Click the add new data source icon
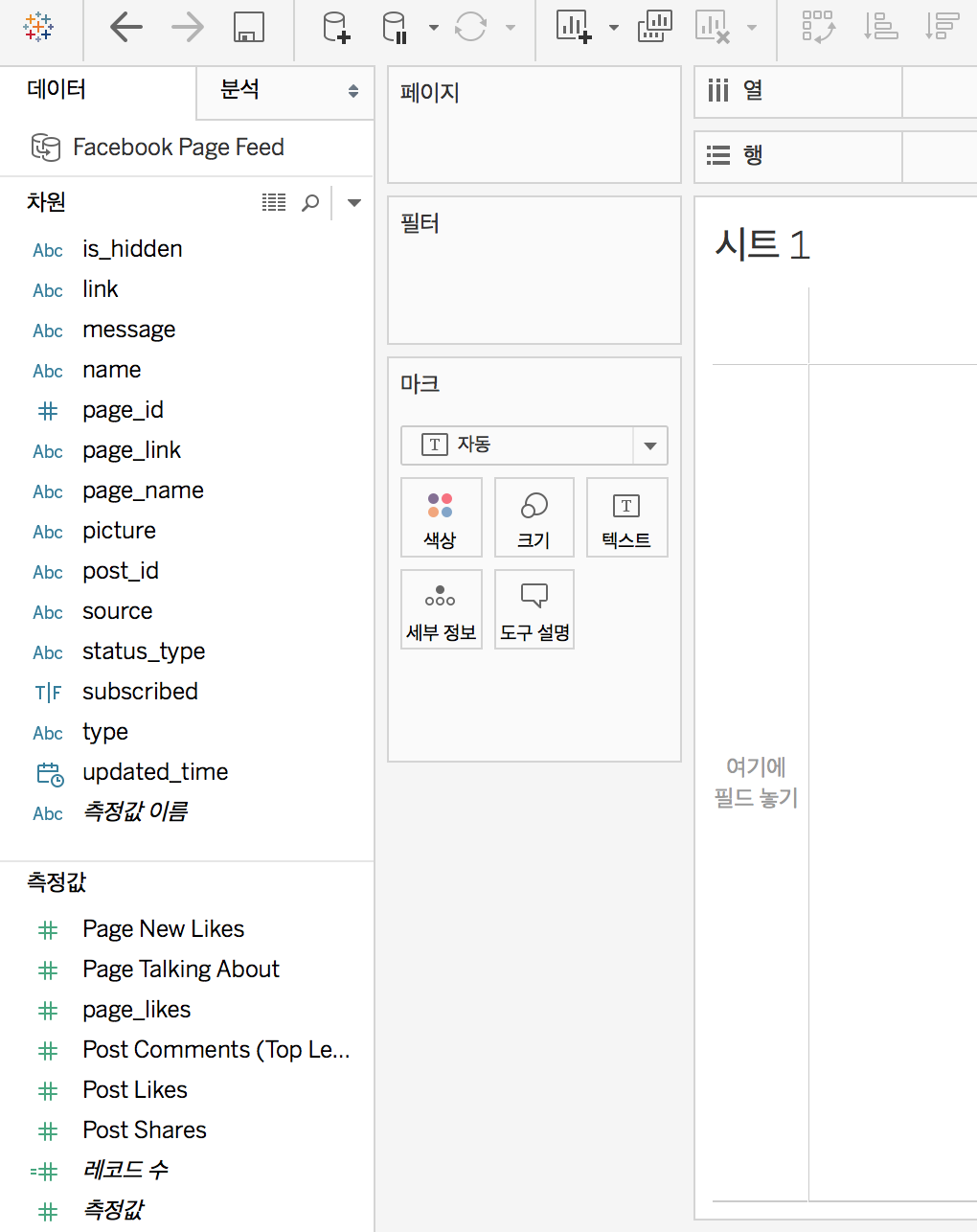Viewport: 977px width, 1232px height. click(x=336, y=27)
